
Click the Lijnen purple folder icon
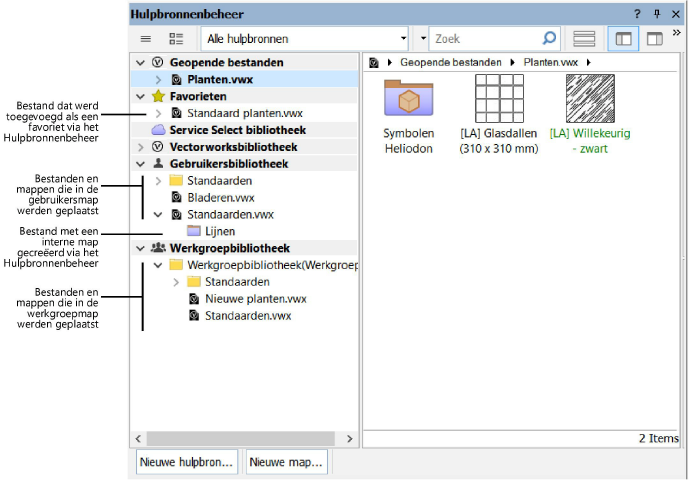click(x=194, y=231)
